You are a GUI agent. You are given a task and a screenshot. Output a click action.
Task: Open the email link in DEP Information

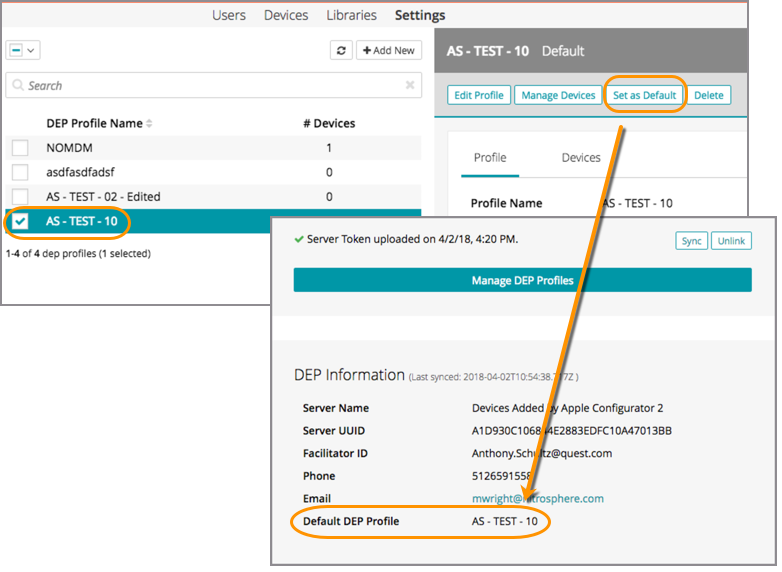pos(537,498)
